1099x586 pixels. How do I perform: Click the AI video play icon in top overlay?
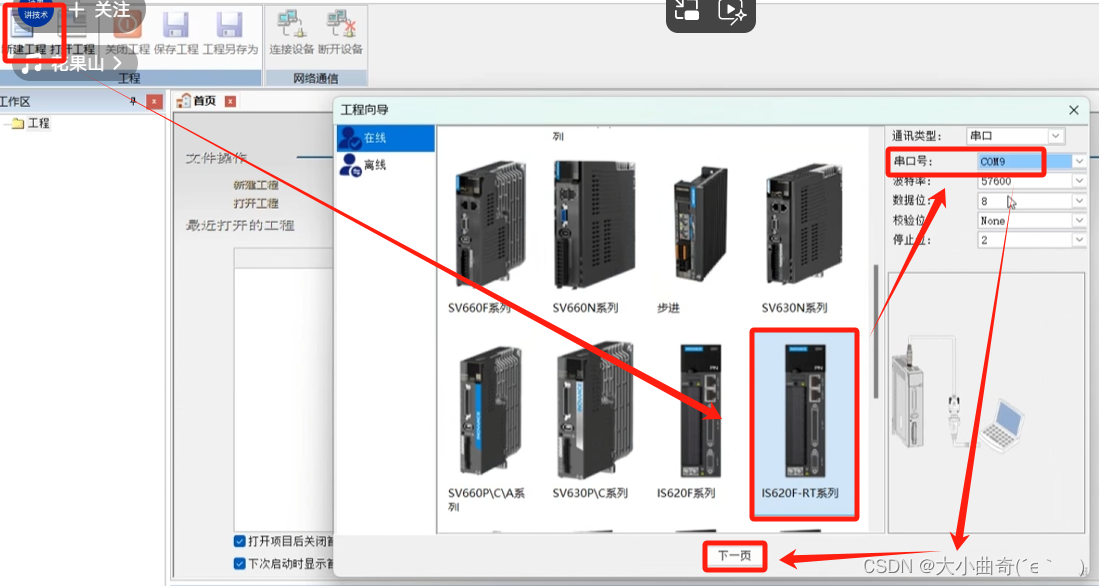732,11
